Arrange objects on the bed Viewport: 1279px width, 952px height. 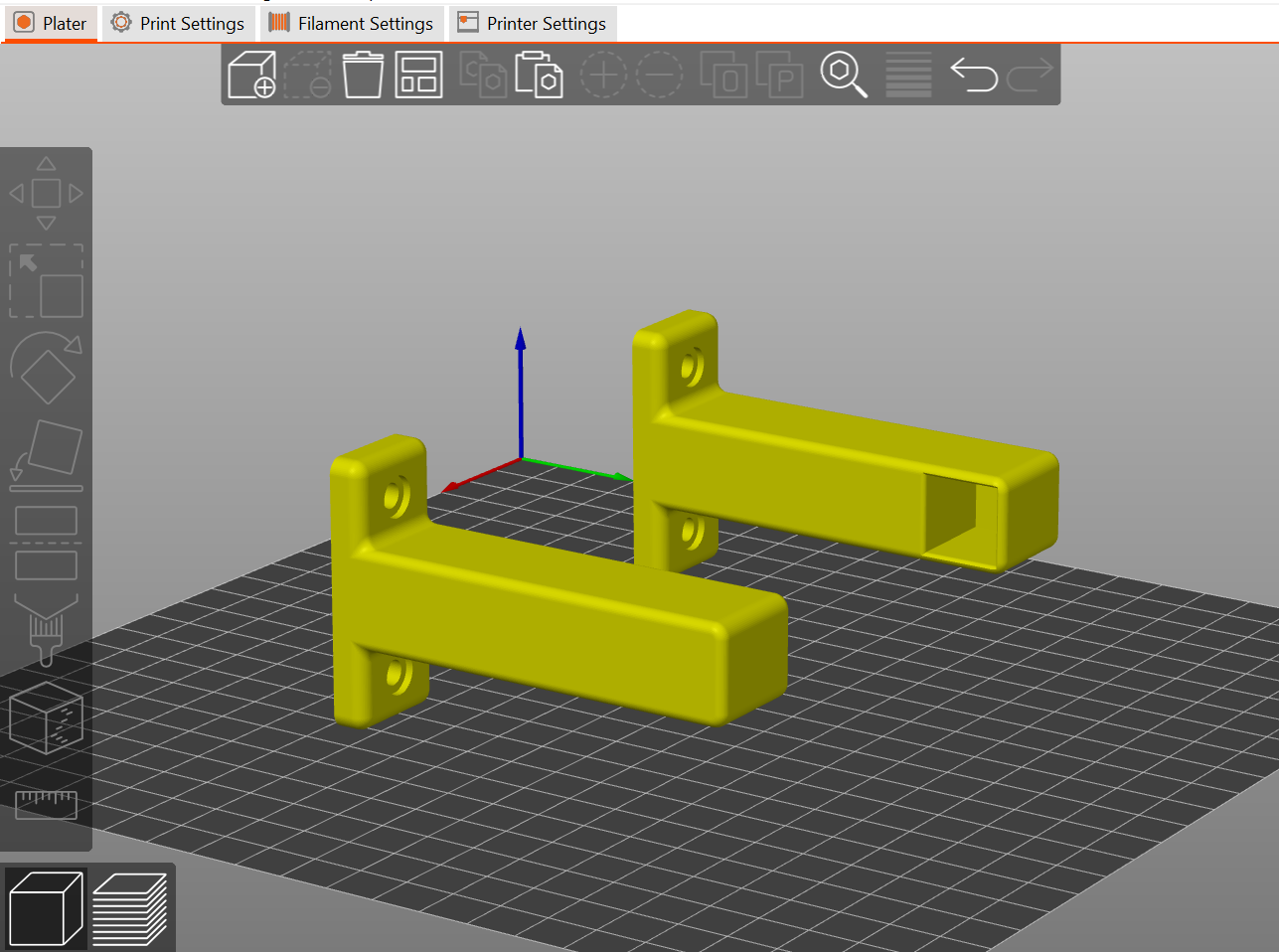pos(418,75)
